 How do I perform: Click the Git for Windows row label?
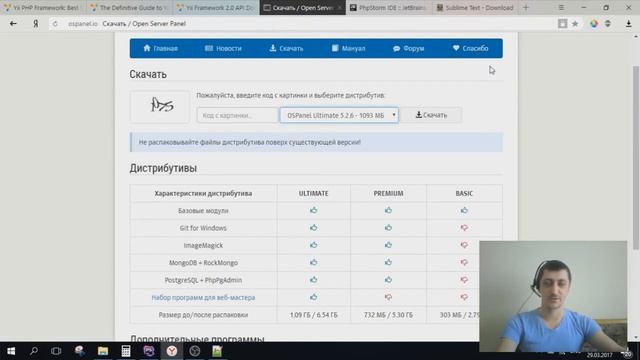[203, 228]
